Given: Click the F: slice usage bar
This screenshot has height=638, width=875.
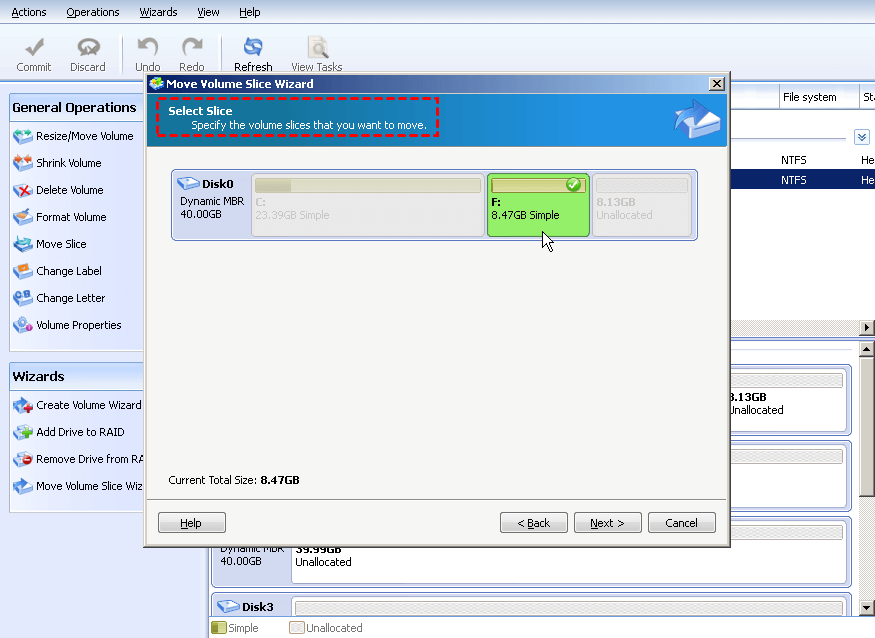Looking at the screenshot, I should click(x=538, y=185).
